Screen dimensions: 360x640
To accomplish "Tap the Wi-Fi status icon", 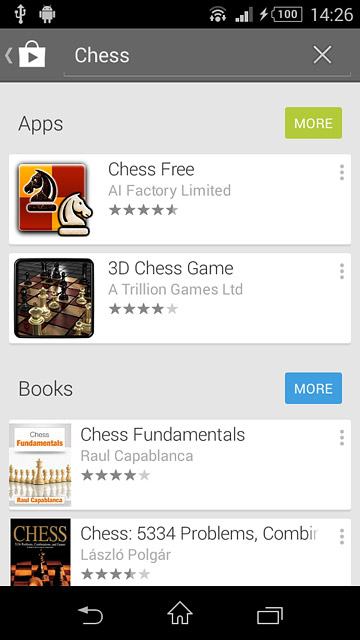I will [x=218, y=15].
